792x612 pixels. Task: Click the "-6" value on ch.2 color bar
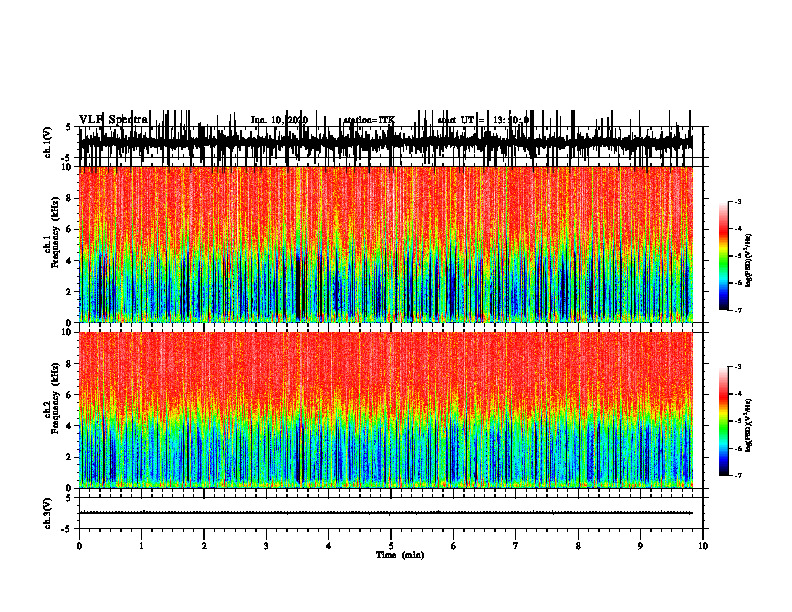737,448
